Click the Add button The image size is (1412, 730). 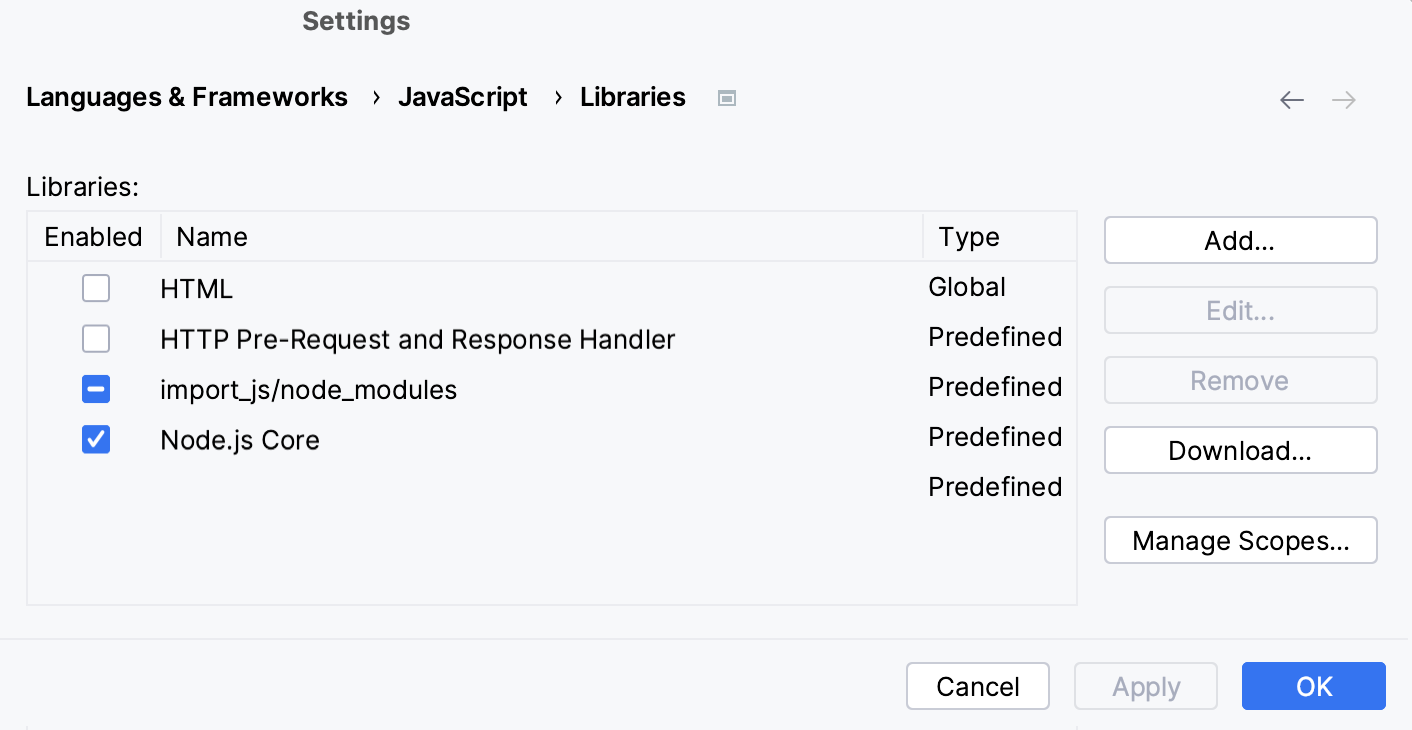(1240, 240)
